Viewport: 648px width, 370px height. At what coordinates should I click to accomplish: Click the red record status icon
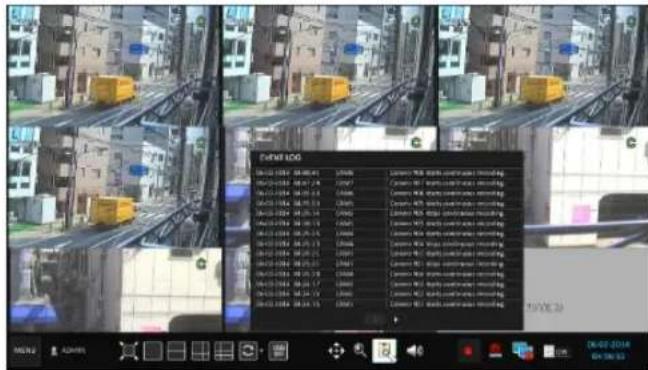pyautogui.click(x=468, y=351)
